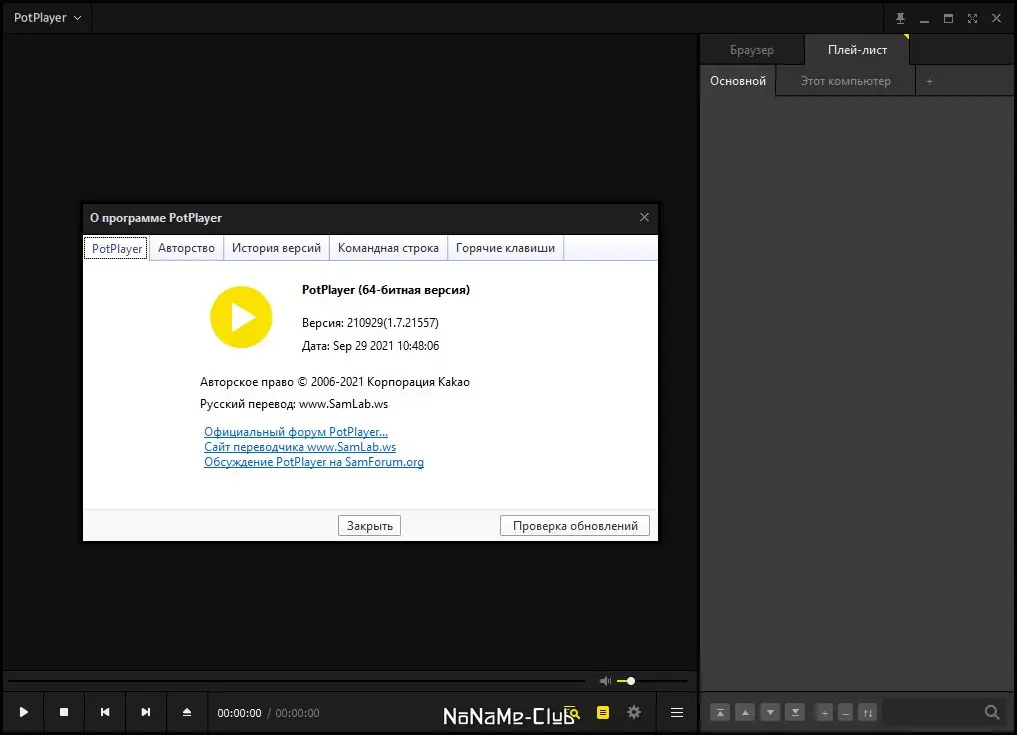This screenshot has width=1017, height=735.
Task: Toggle the yellow playlist panel icon
Action: pyautogui.click(x=603, y=712)
